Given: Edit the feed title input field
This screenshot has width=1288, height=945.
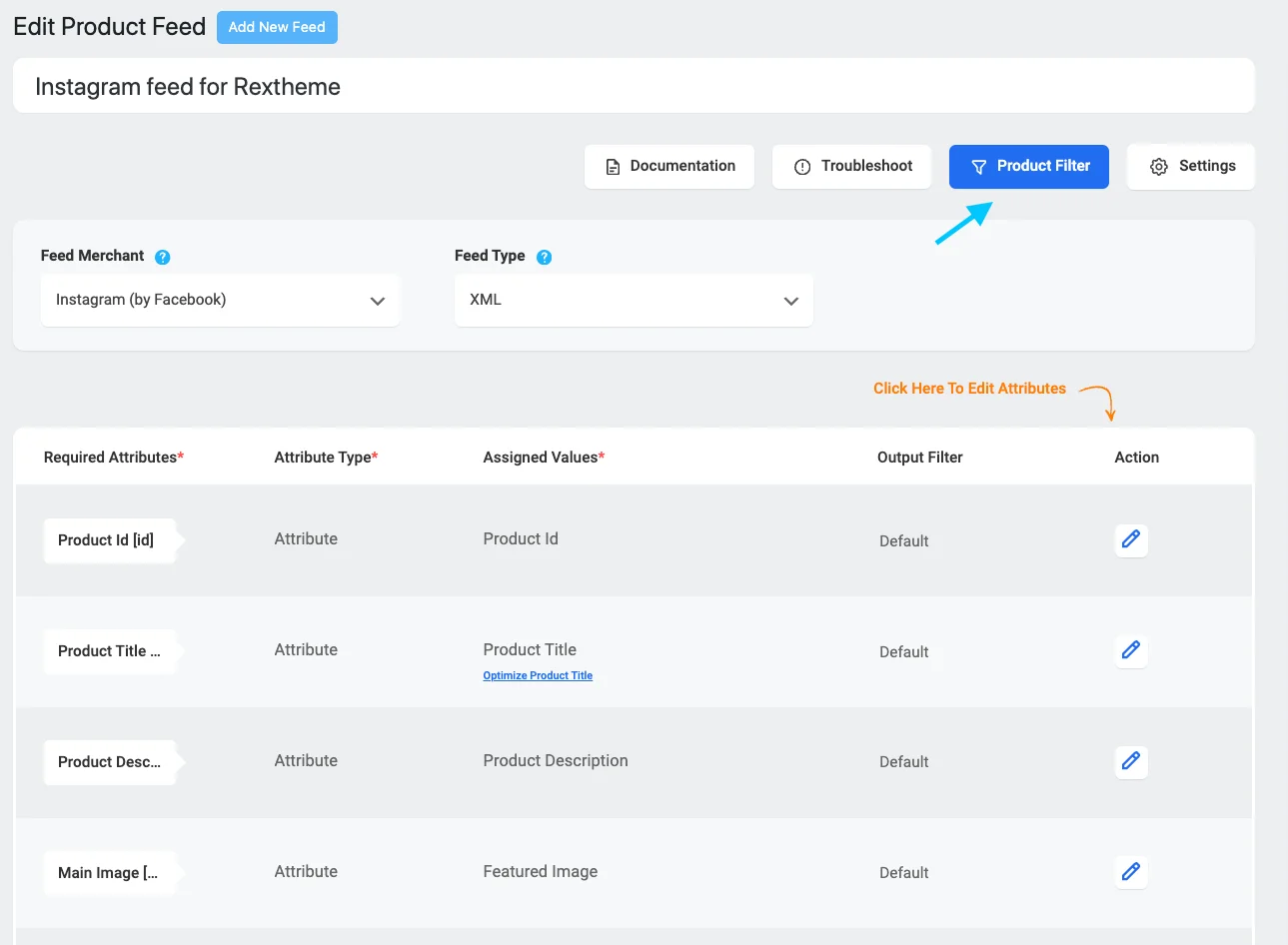Looking at the screenshot, I should tap(634, 86).
